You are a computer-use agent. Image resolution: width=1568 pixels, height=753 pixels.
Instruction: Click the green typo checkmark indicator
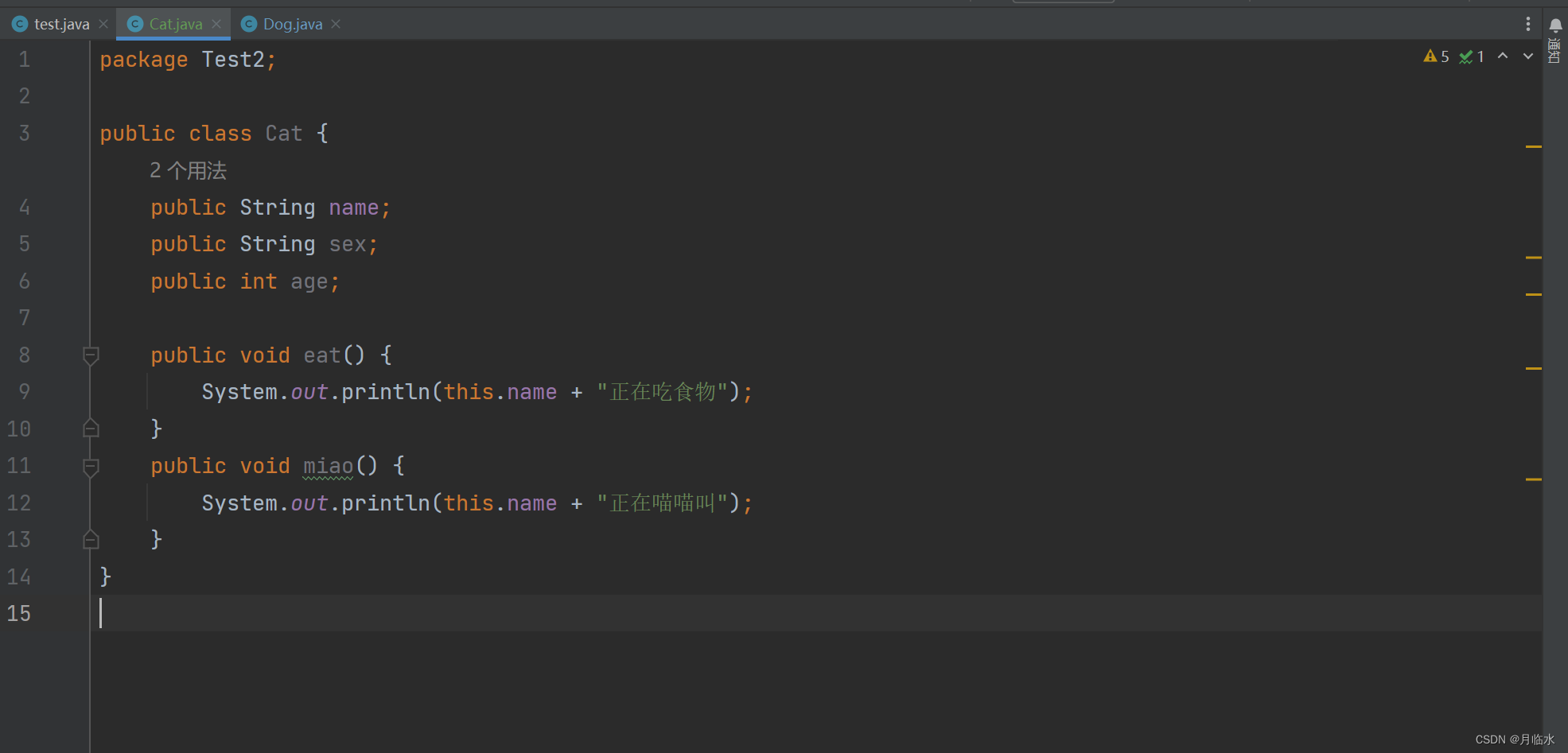[1471, 56]
